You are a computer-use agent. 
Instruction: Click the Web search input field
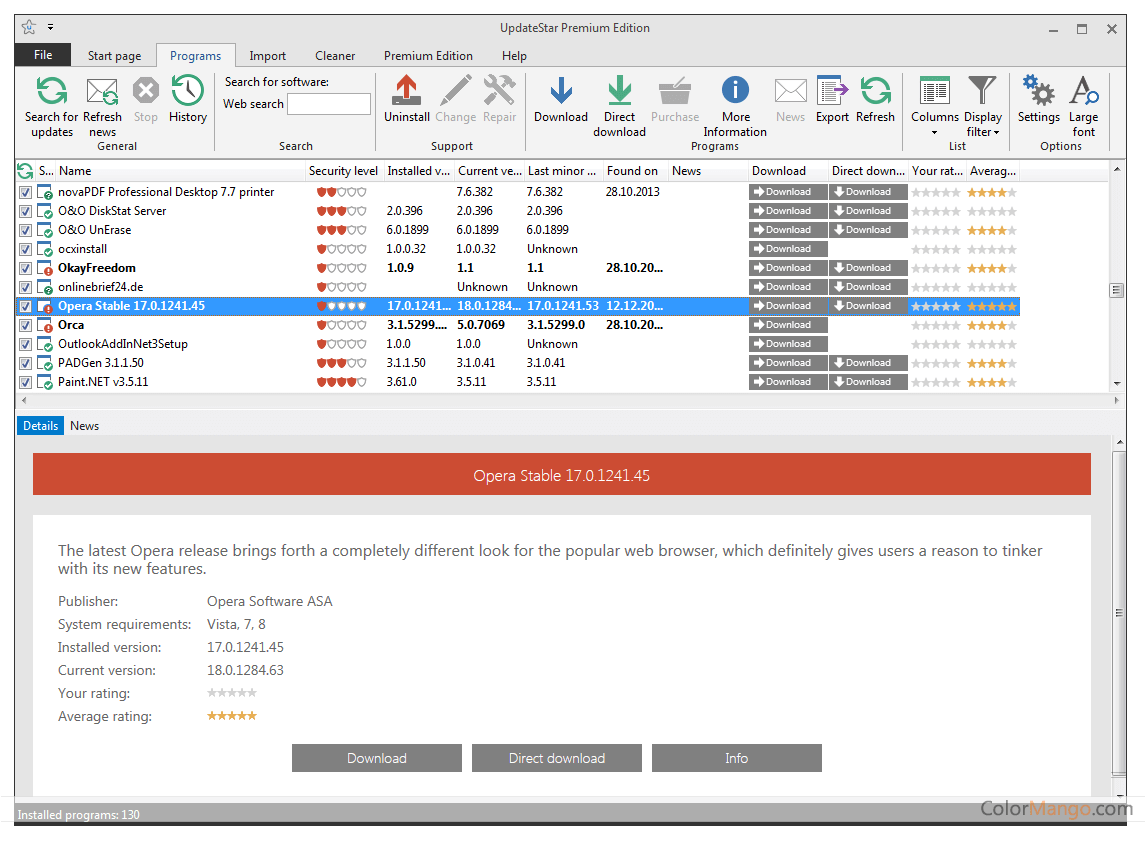329,104
